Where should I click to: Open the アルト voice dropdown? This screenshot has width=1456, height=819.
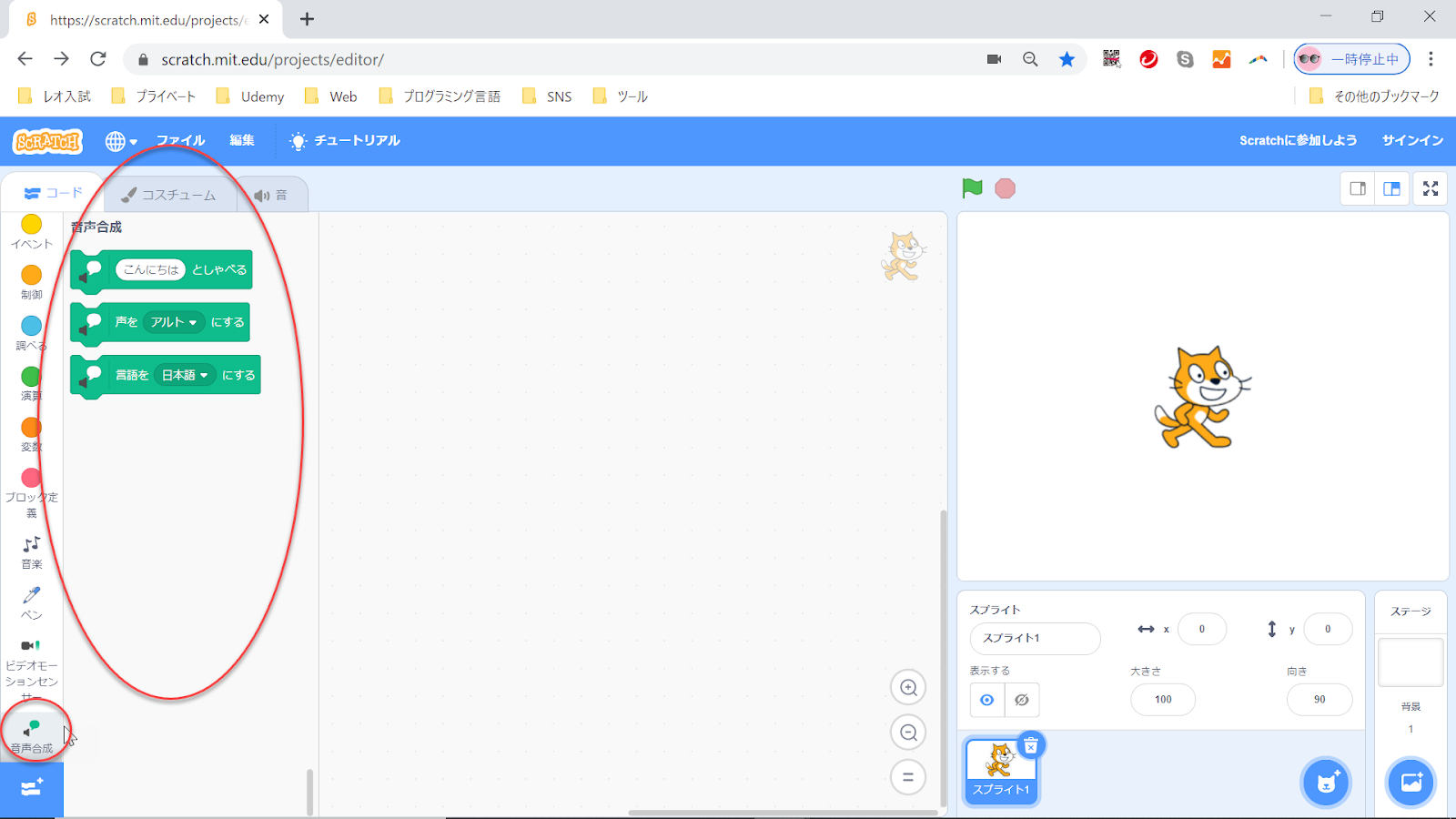pos(174,322)
